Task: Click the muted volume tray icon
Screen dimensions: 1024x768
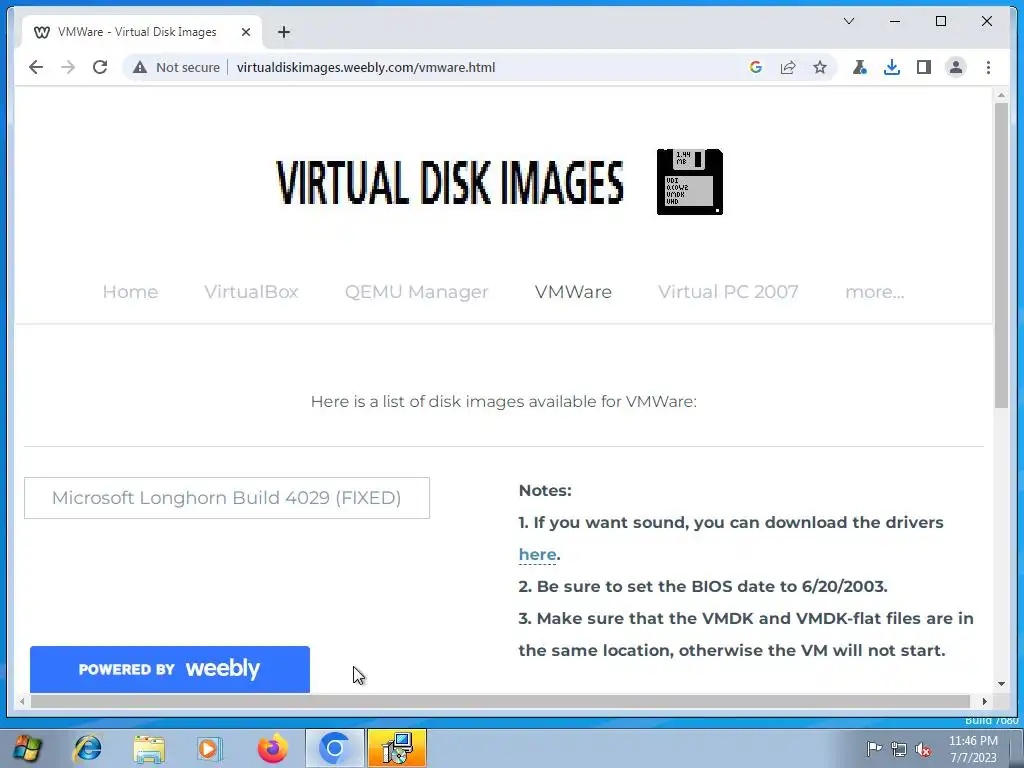Action: point(923,749)
